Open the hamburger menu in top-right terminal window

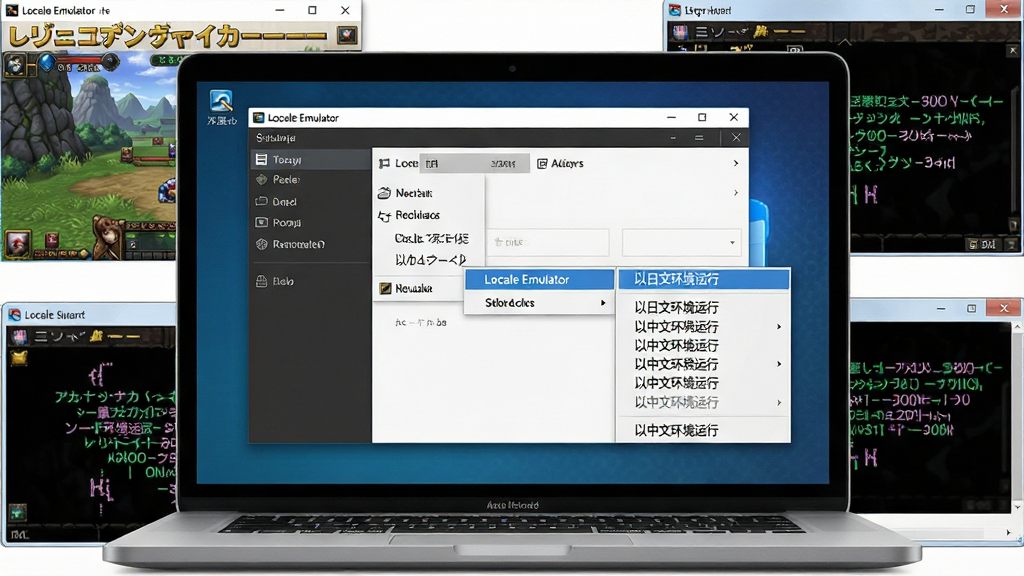(702, 31)
